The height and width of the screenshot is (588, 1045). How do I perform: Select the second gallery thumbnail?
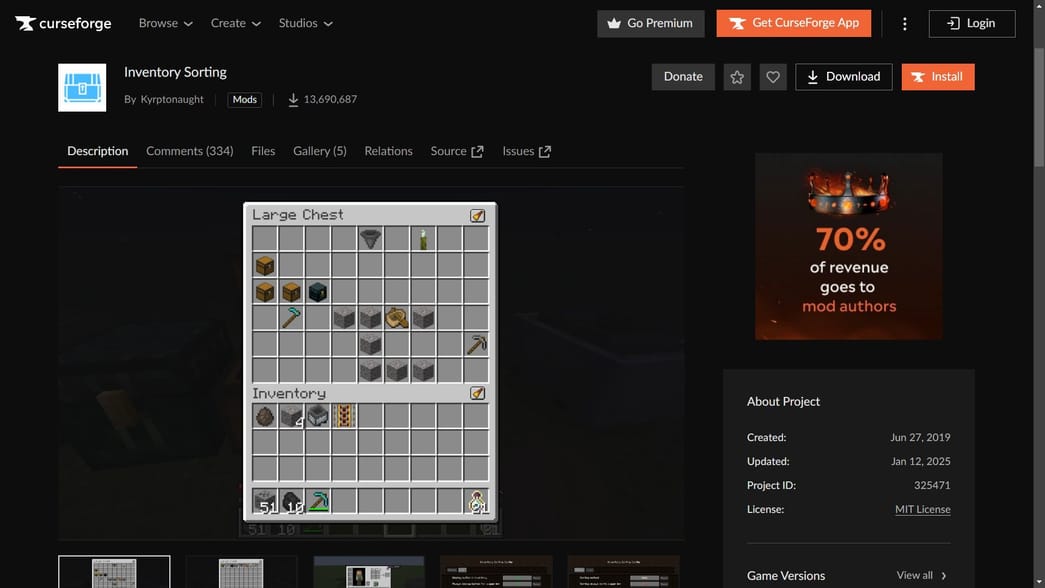tap(240, 573)
